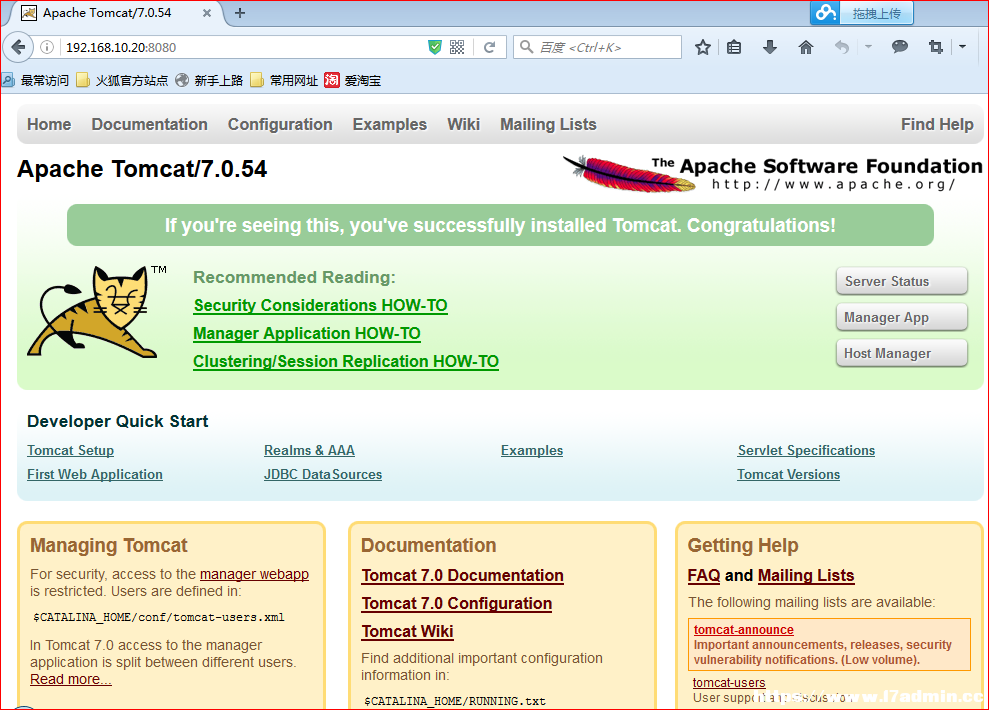This screenshot has width=989, height=710.
Task: Open the Documentation navigation item
Action: coord(149,124)
